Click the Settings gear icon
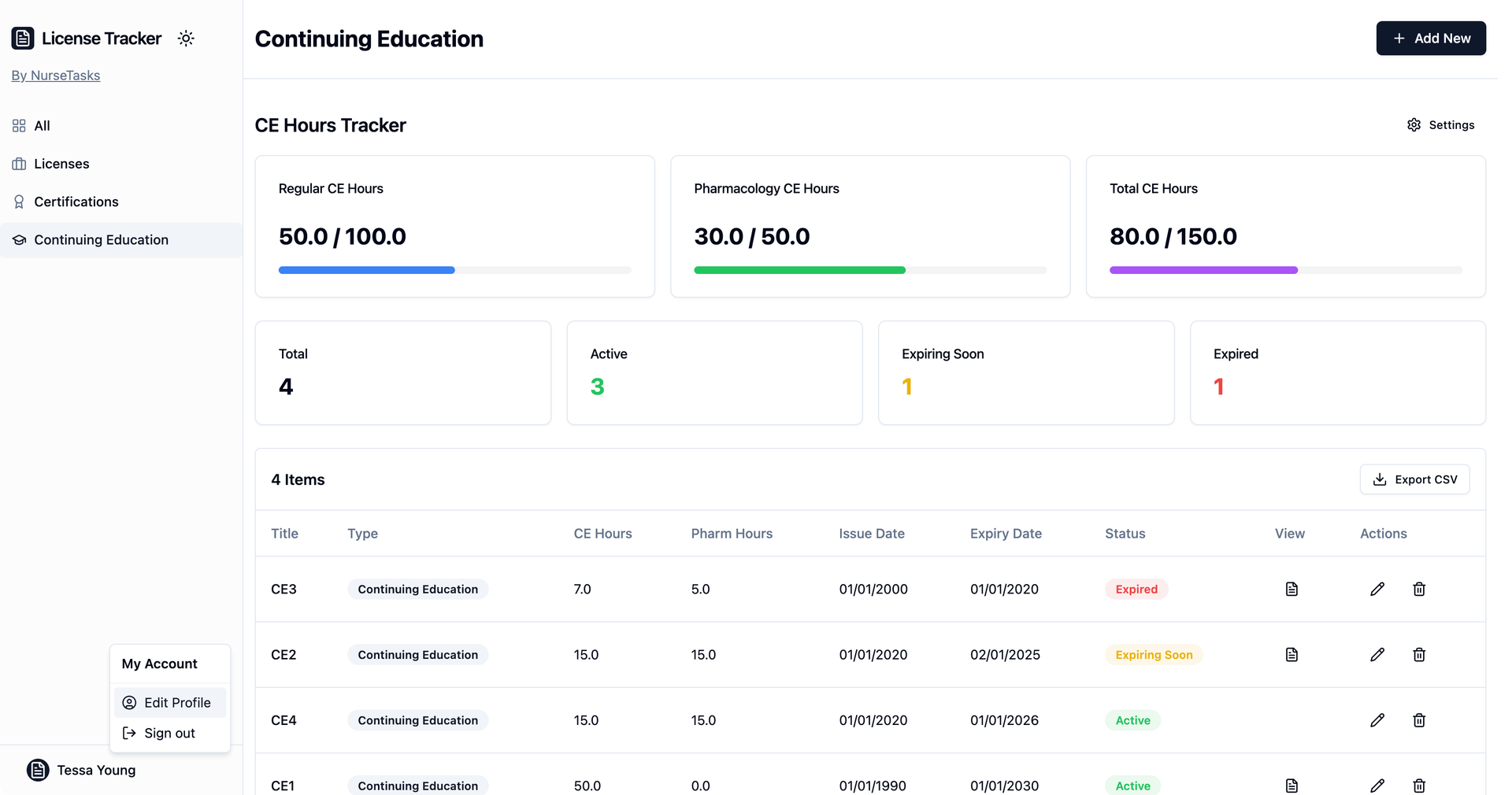 [1414, 124]
